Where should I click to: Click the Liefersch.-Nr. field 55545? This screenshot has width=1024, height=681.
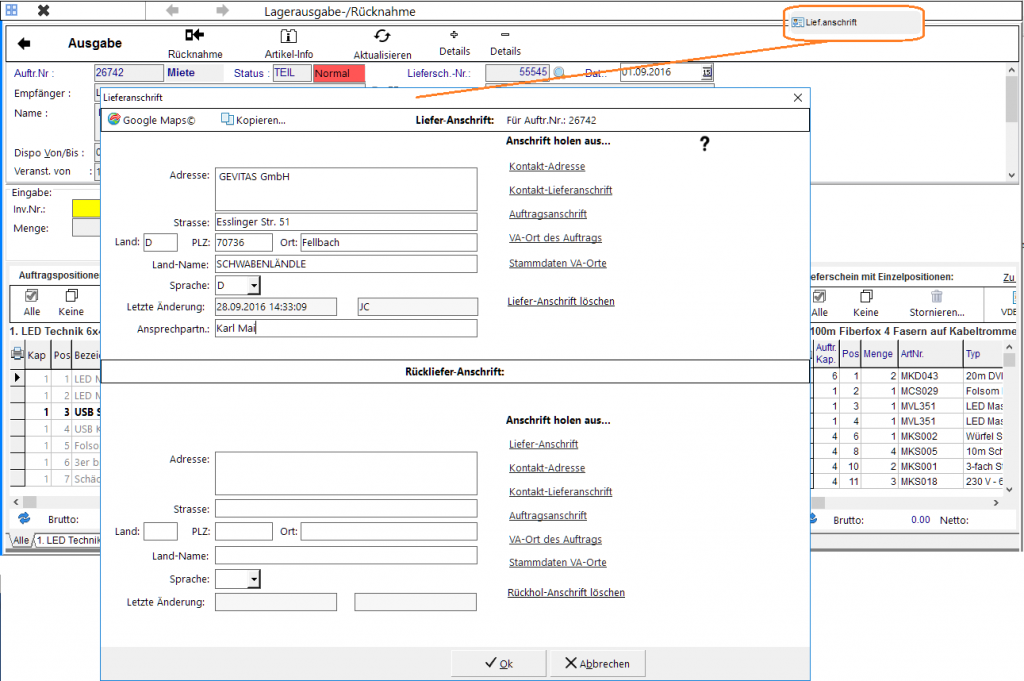pyautogui.click(x=517, y=72)
